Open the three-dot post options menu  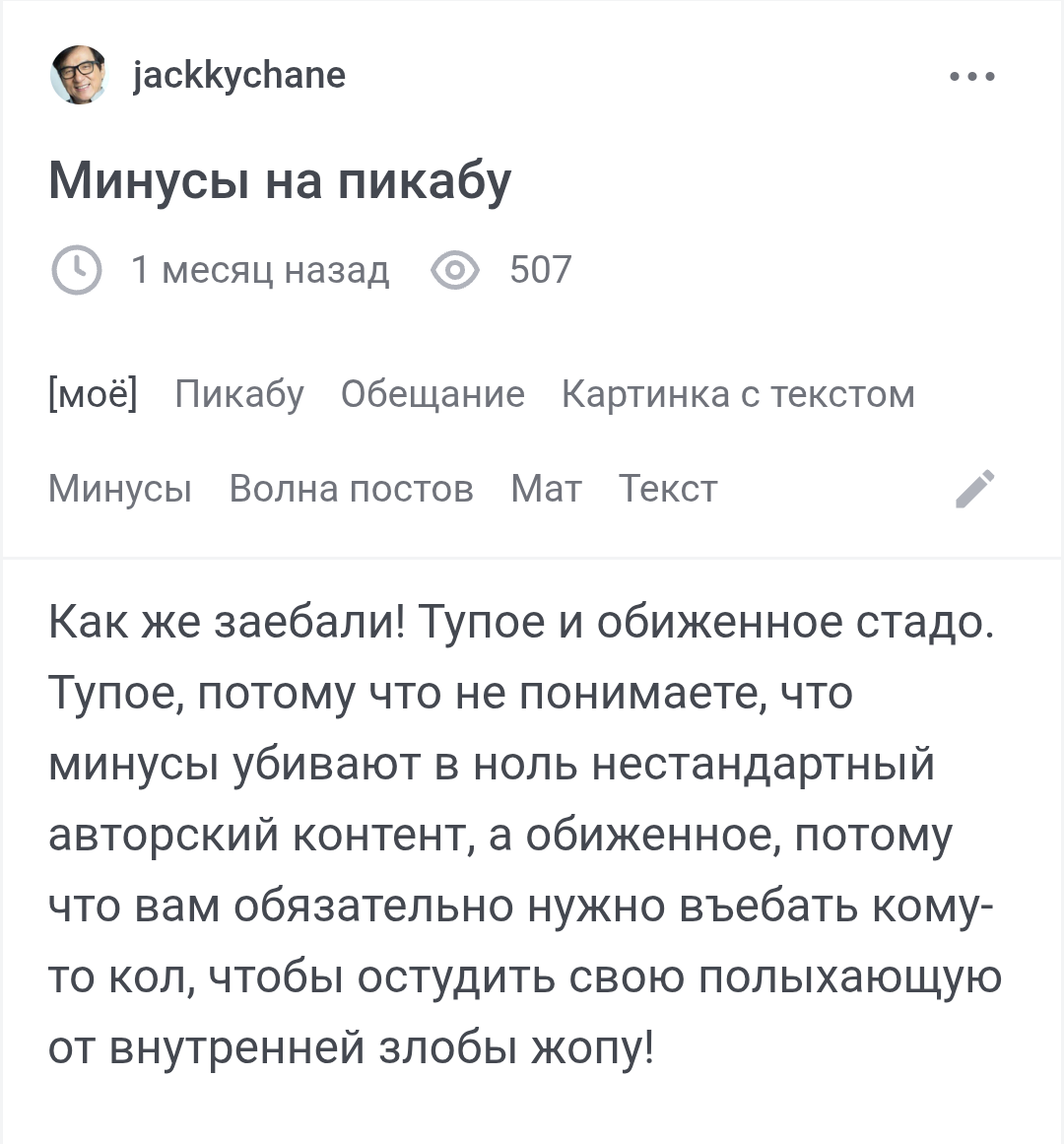972,76
